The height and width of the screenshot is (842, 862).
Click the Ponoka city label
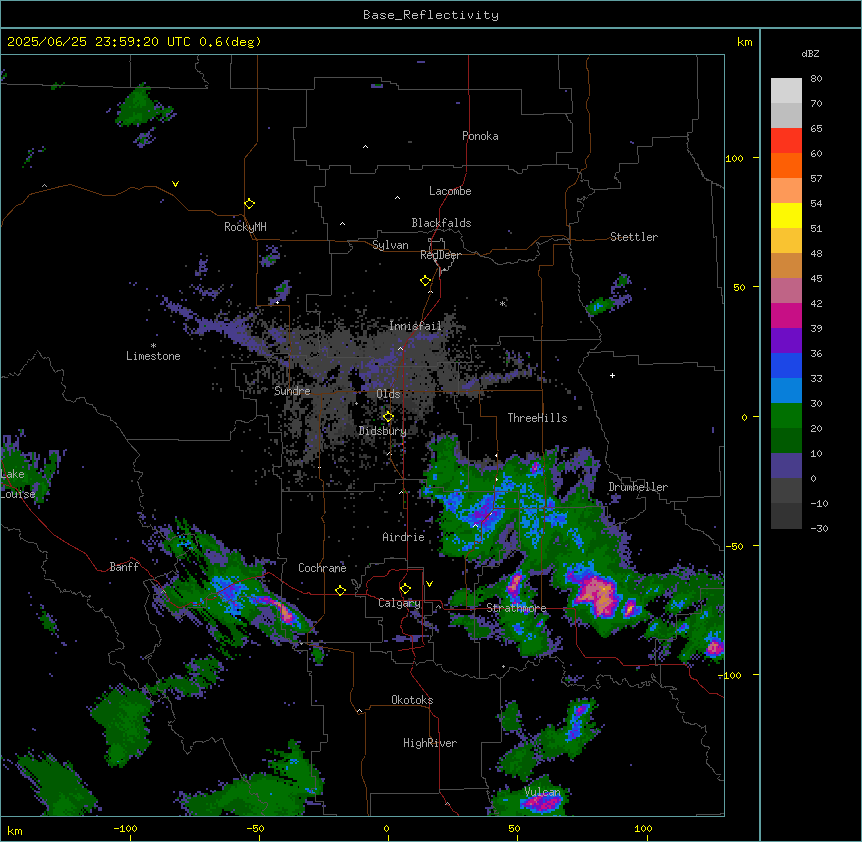pyautogui.click(x=480, y=136)
